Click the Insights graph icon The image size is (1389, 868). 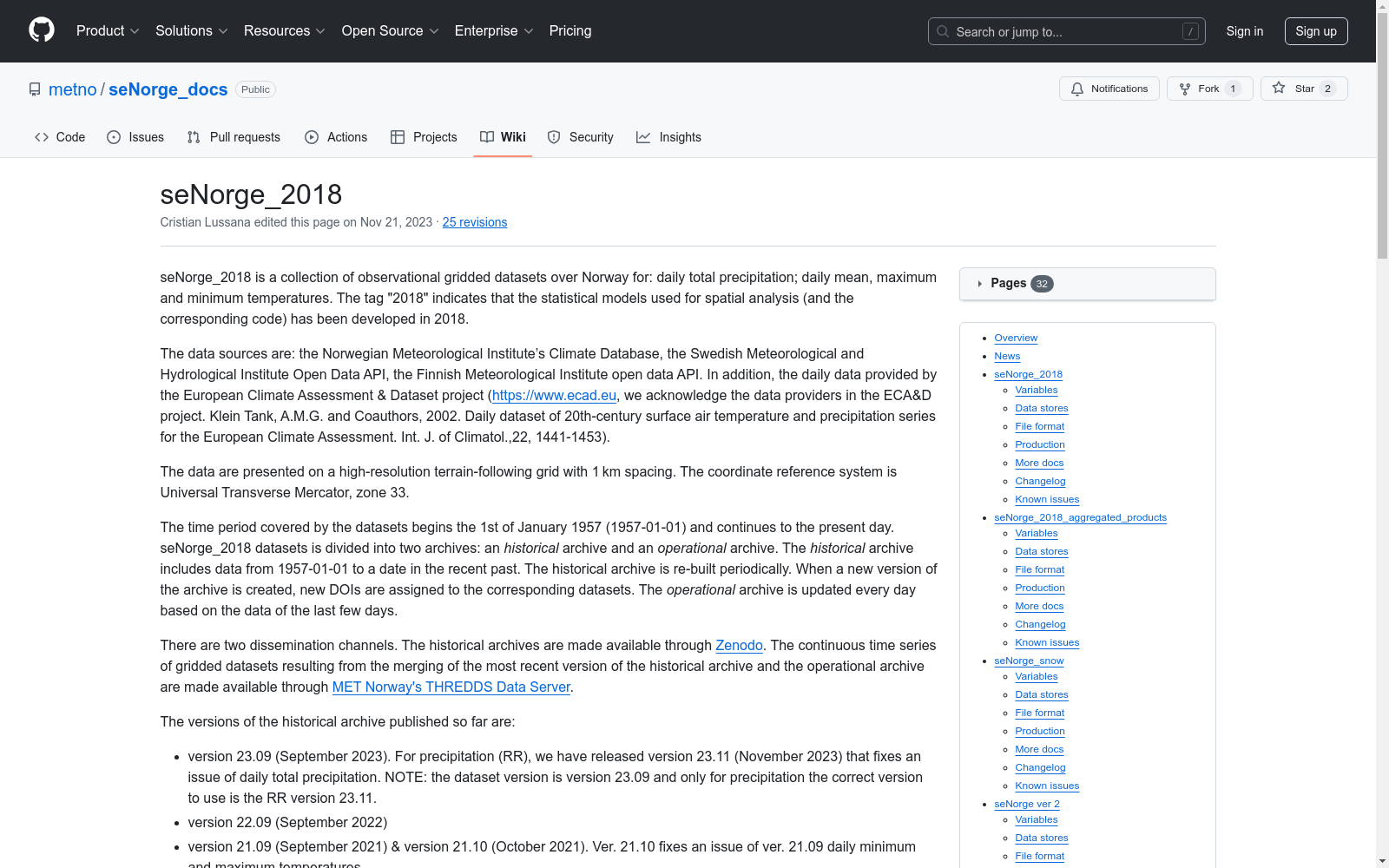(643, 137)
